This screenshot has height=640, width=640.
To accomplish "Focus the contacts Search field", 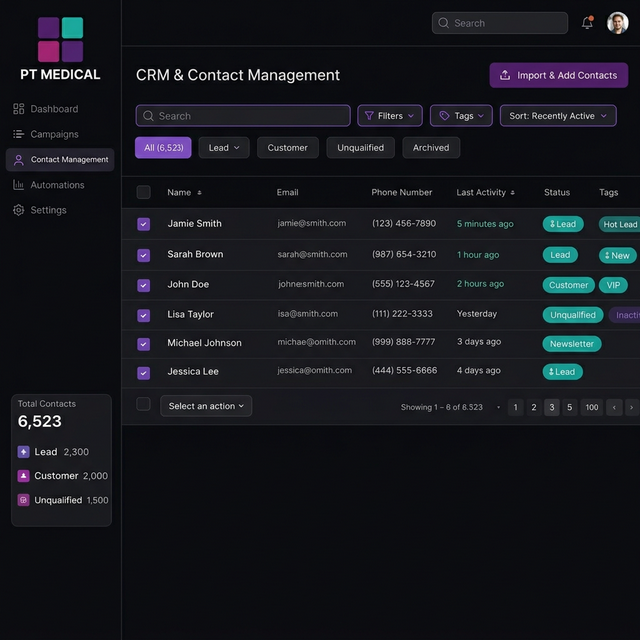I will (x=243, y=116).
